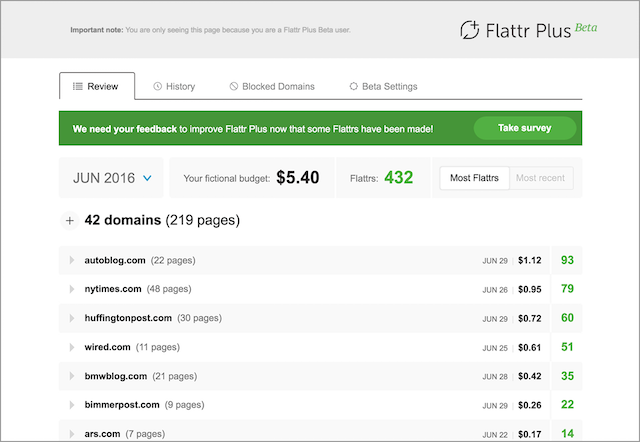
Task: Expand the autoblog.com row
Action: (x=72, y=260)
